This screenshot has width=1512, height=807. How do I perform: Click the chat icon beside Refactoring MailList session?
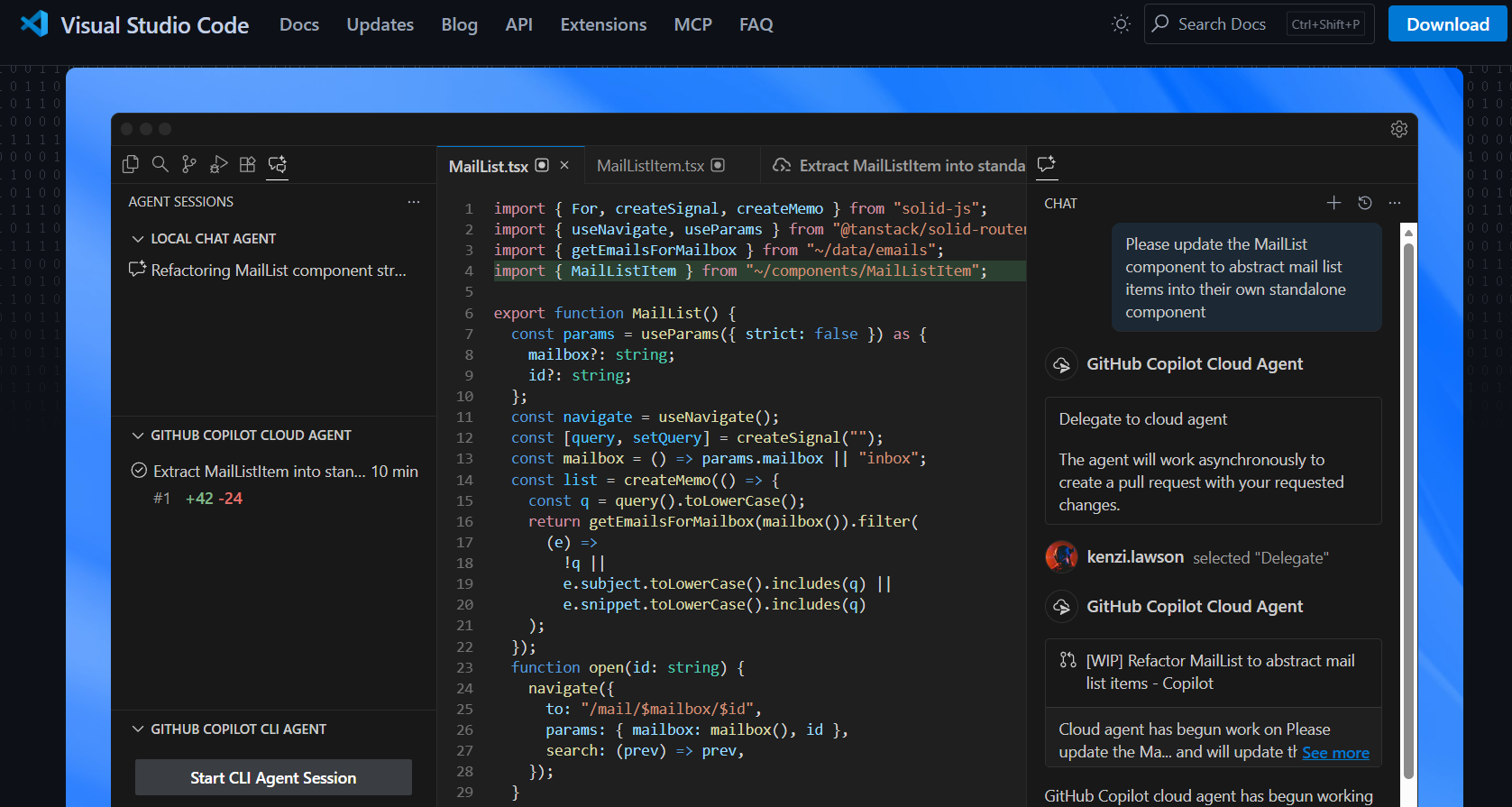tap(137, 269)
